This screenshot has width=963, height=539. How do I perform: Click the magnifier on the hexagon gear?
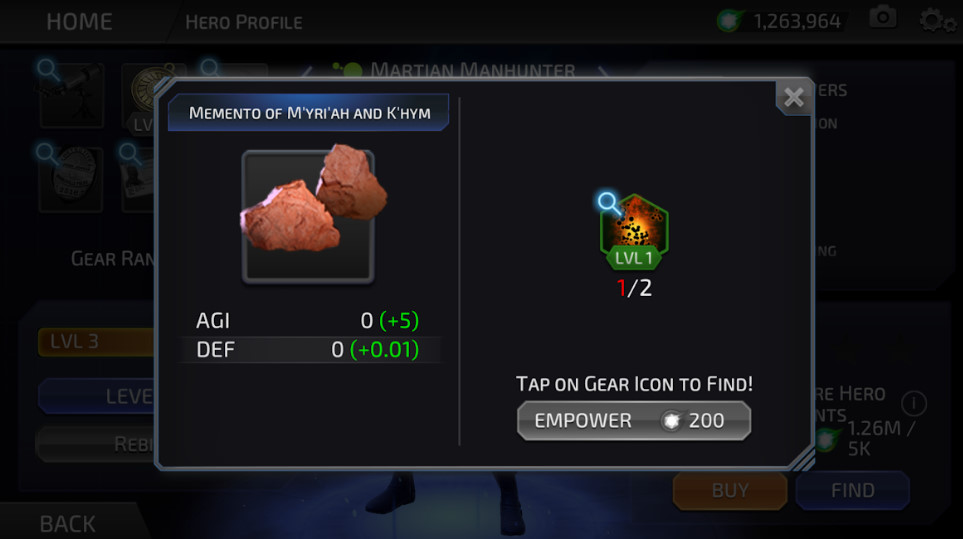[x=609, y=203]
